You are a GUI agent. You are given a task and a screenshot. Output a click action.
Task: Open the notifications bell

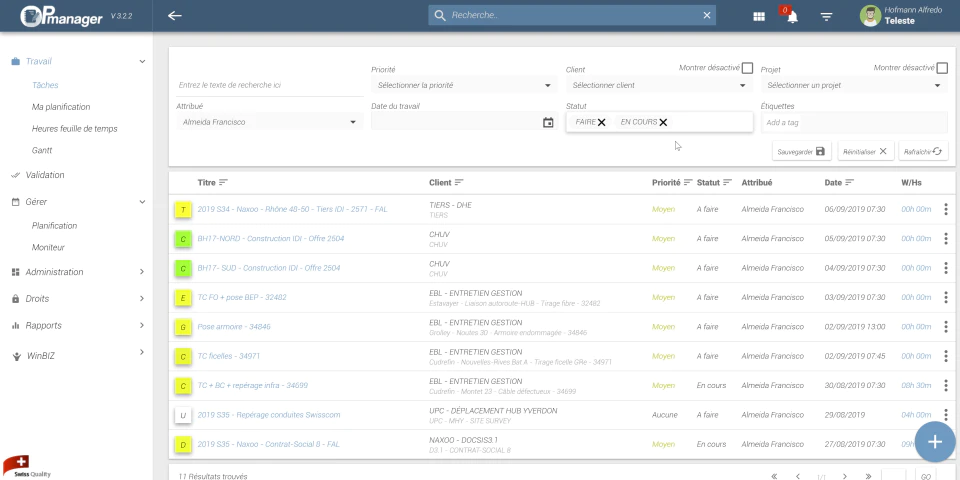[x=792, y=17]
